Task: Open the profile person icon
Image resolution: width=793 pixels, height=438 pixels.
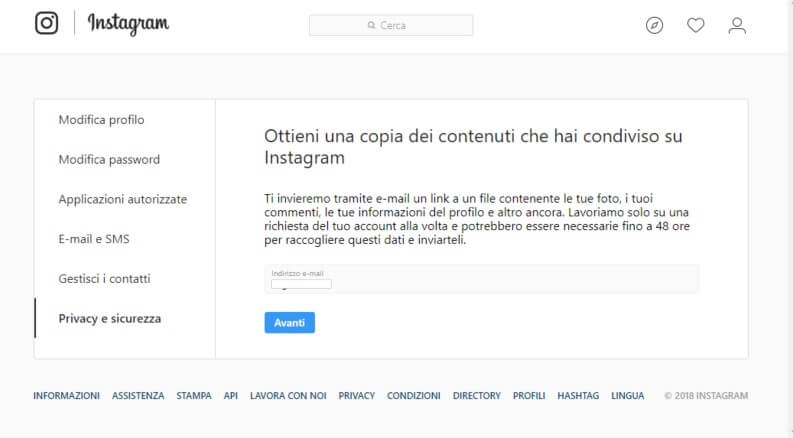Action: point(737,25)
